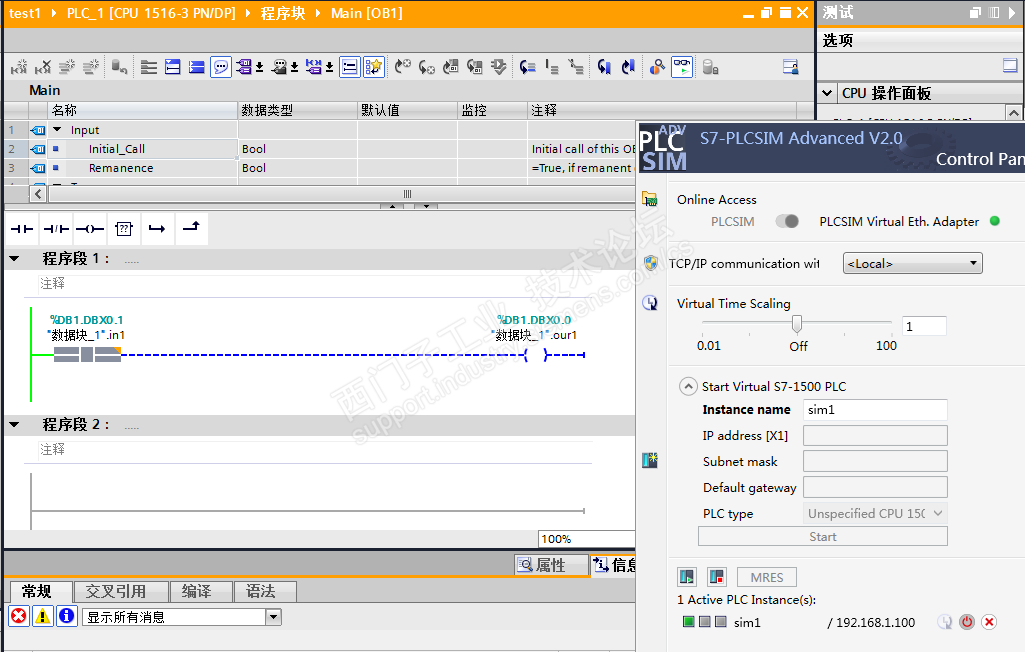Click the Instance name field sim1

click(x=875, y=409)
